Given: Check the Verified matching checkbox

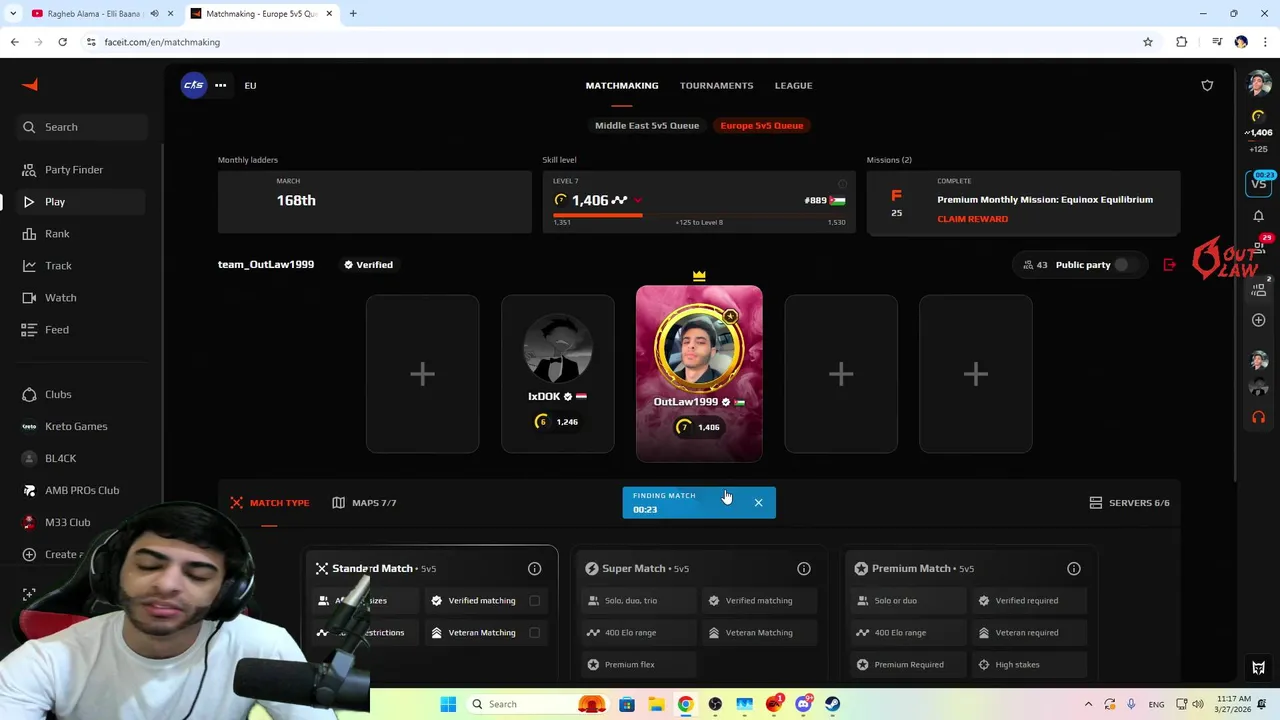Looking at the screenshot, I should [535, 601].
